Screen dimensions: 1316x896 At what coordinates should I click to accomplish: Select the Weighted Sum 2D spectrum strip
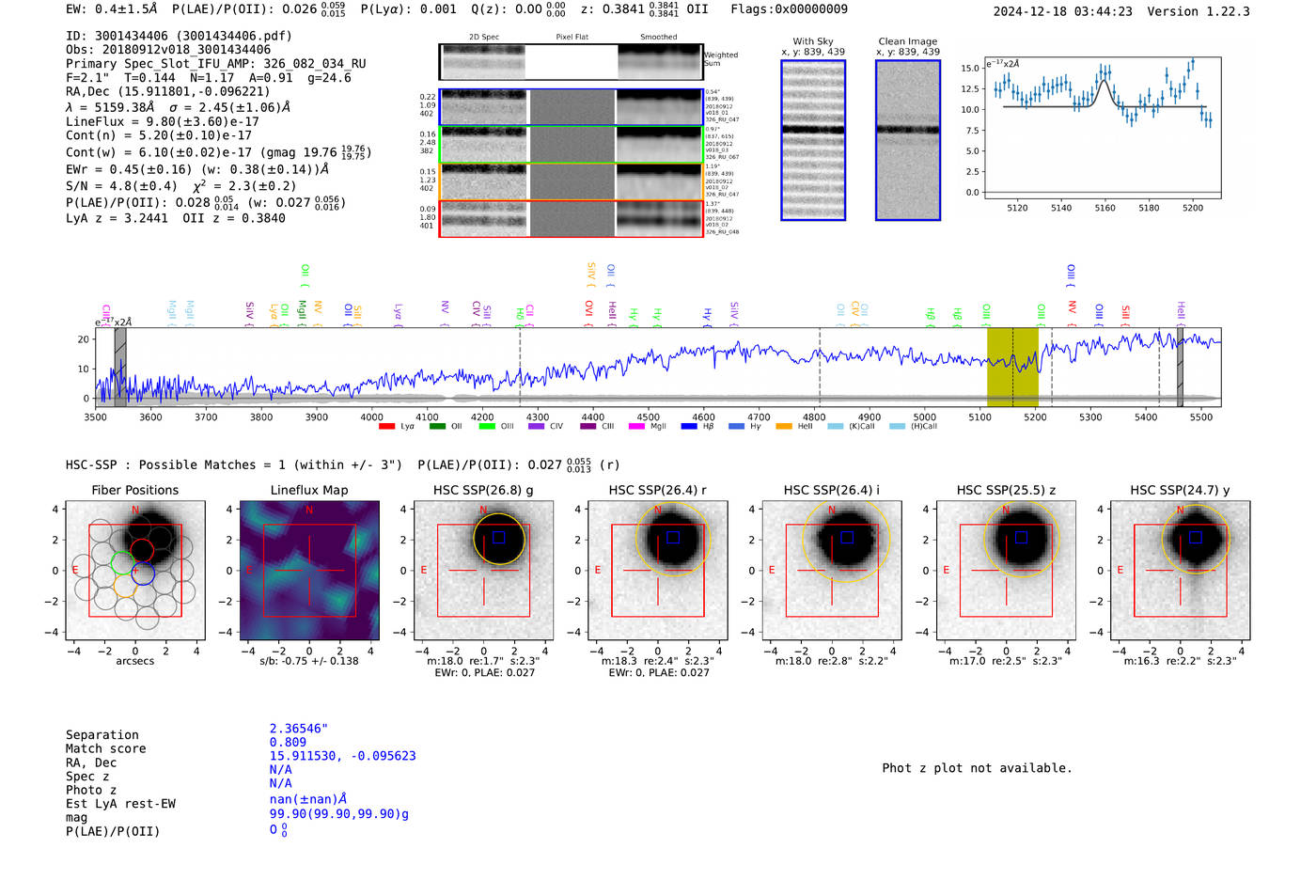tap(571, 62)
